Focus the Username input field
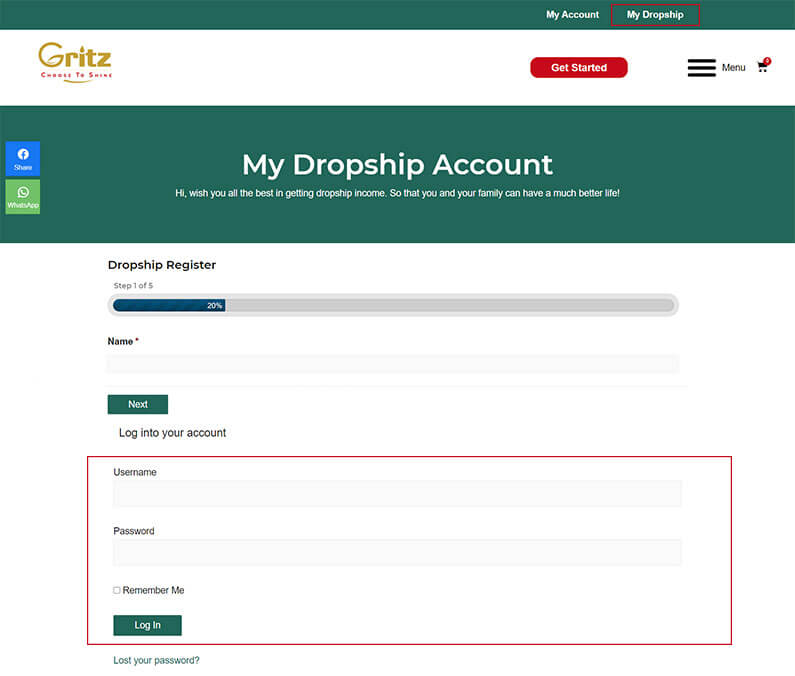795x676 pixels. 398,493
